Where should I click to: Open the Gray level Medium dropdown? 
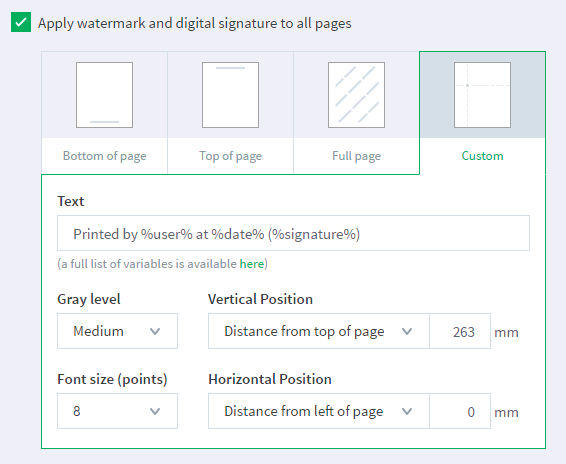point(117,331)
